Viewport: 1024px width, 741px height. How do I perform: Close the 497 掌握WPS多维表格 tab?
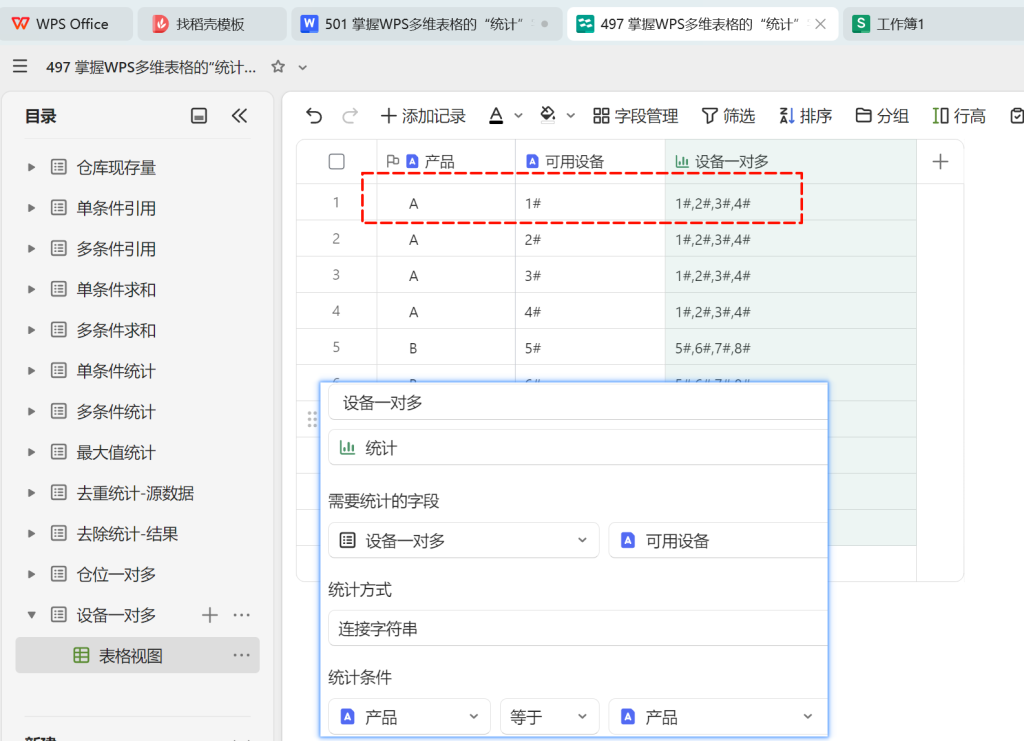pos(821,24)
